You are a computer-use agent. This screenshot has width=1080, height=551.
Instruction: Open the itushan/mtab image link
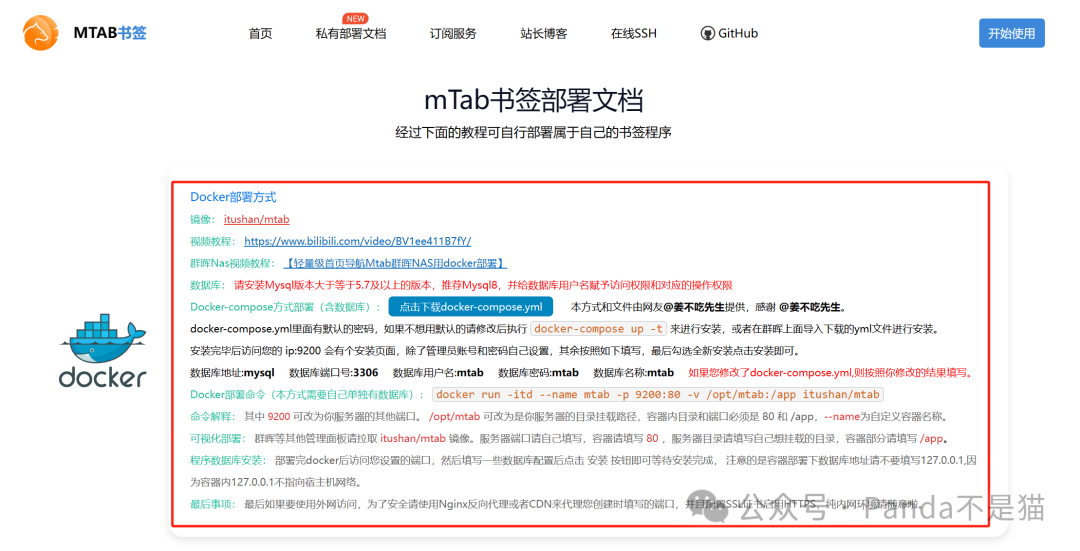(256, 219)
